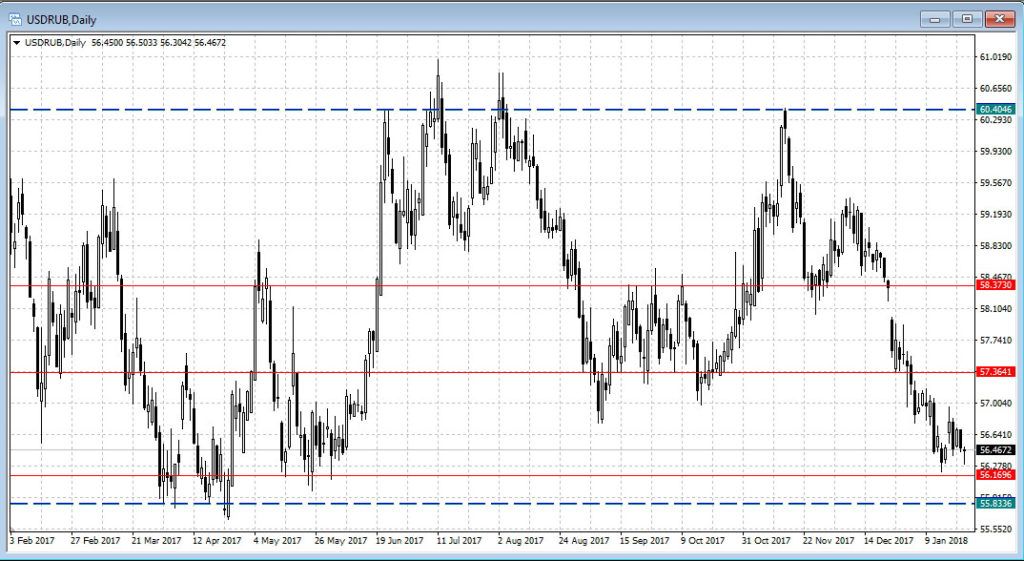Click the 57.3641 red price label
1024x561 pixels.
pos(998,372)
